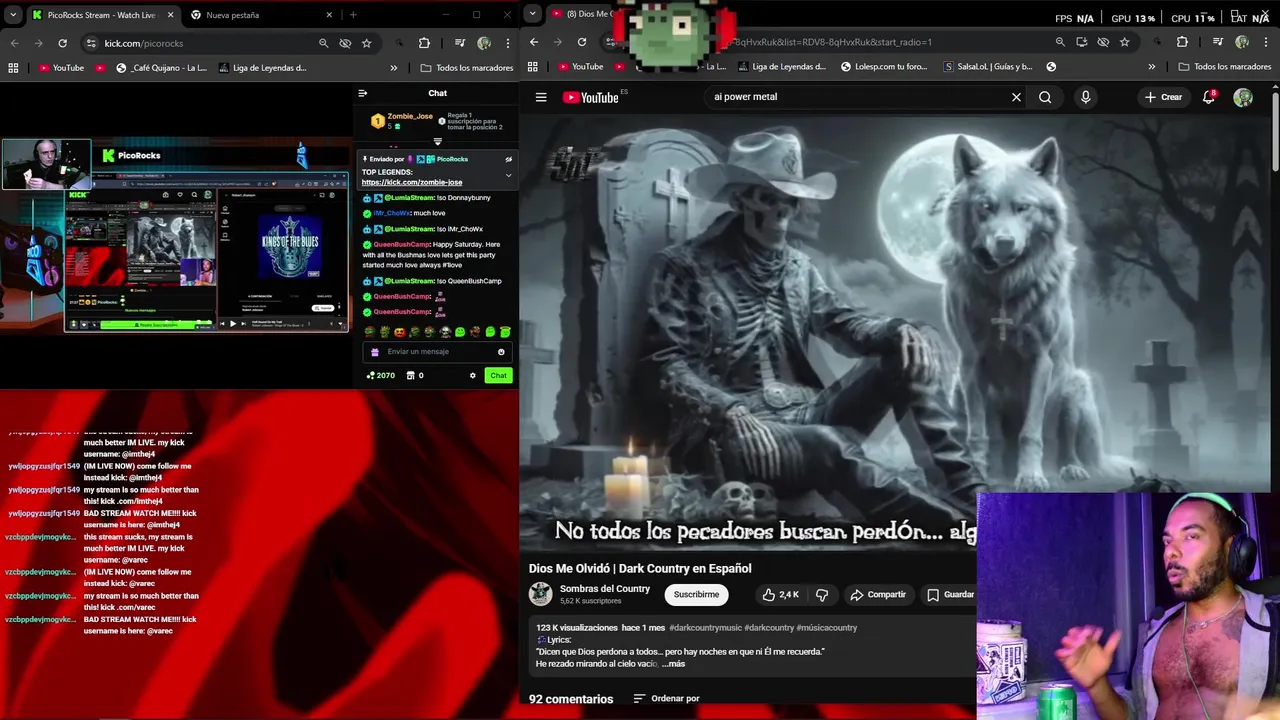The height and width of the screenshot is (720, 1280).
Task: Open Chrome menu in Kick window
Action: click(508, 43)
